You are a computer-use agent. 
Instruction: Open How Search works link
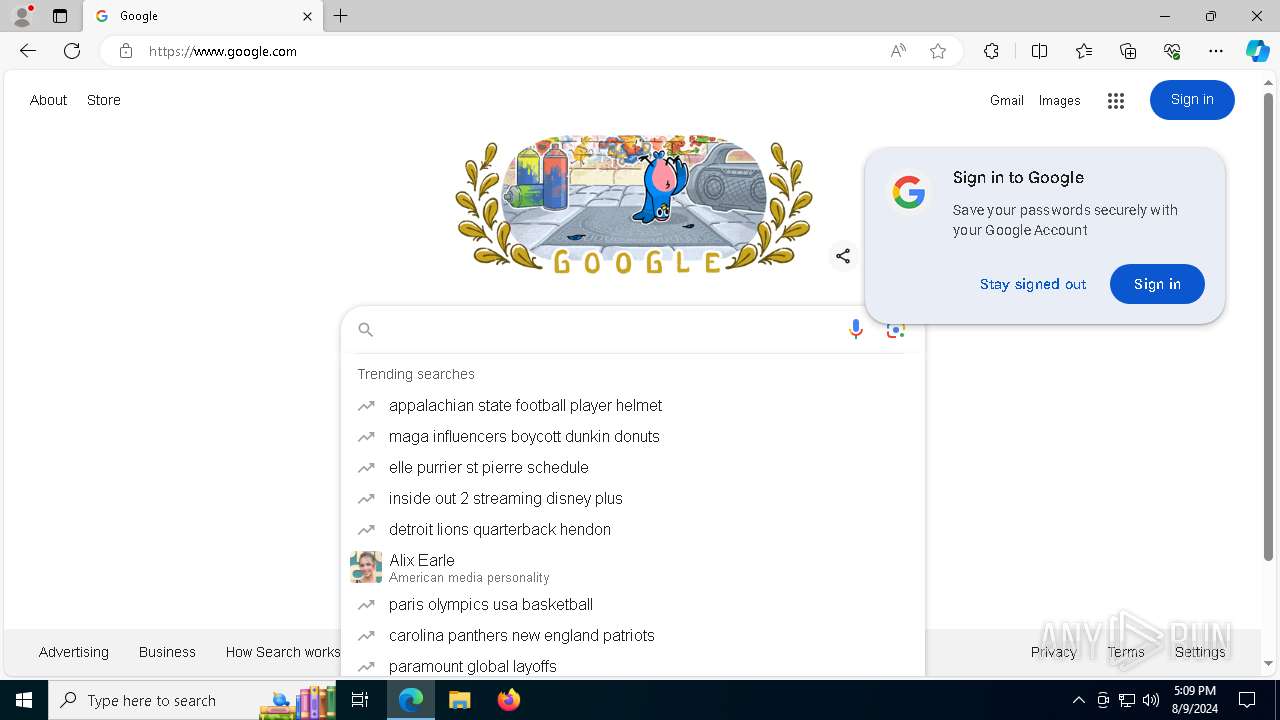coord(283,652)
